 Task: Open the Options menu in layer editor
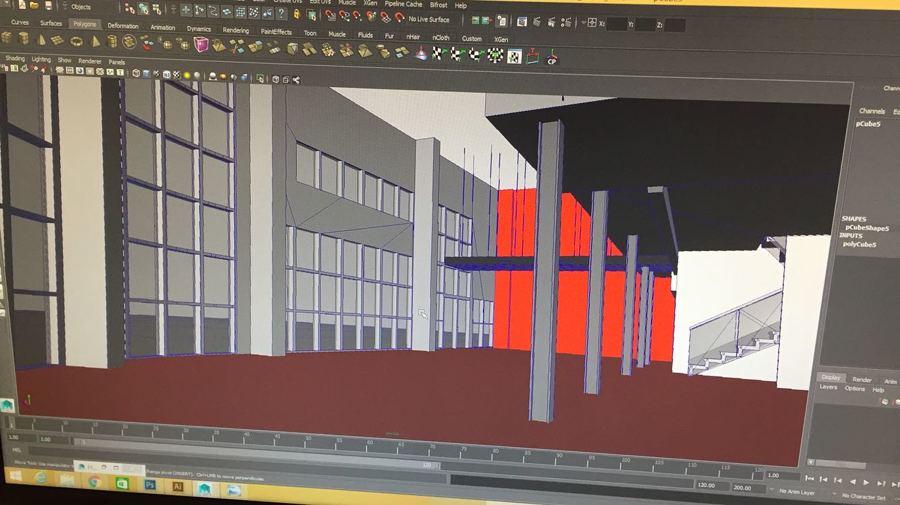pyautogui.click(x=854, y=389)
